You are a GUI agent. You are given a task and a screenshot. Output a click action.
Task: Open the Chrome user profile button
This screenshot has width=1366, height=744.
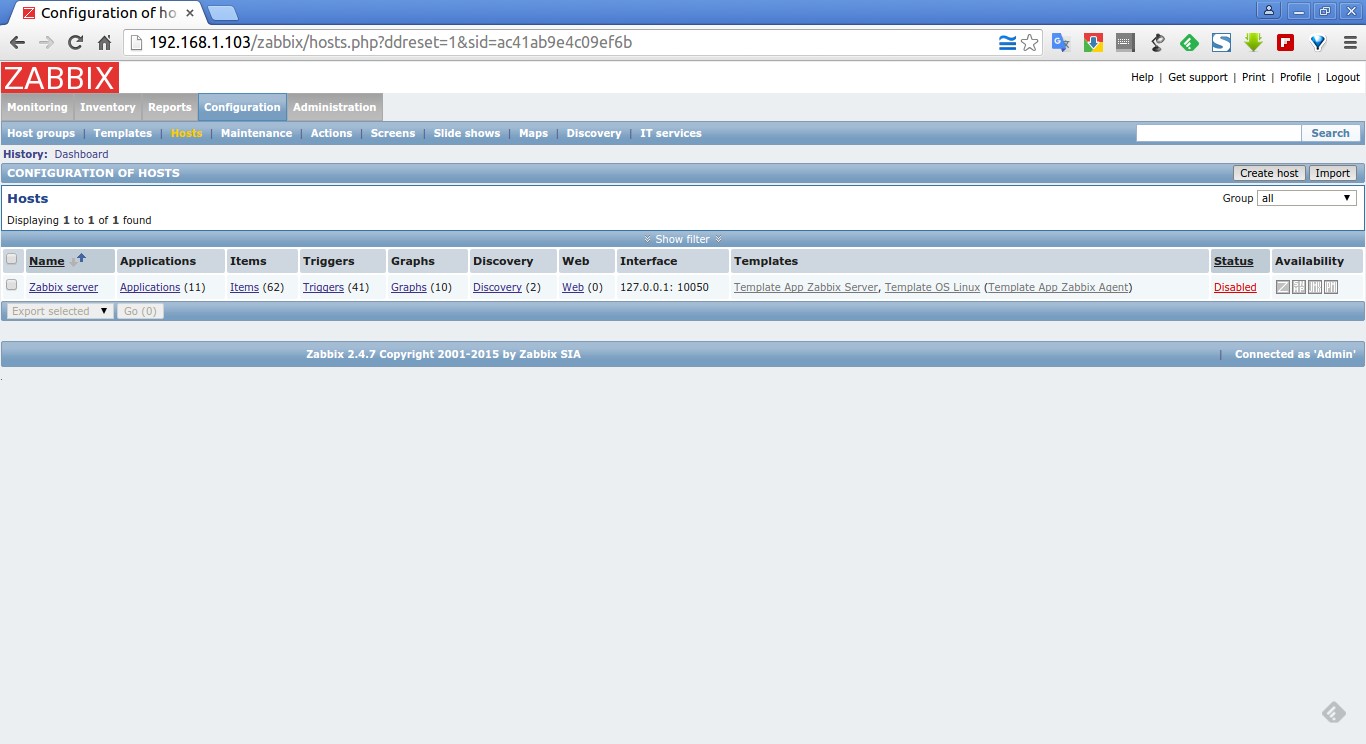click(x=1269, y=11)
